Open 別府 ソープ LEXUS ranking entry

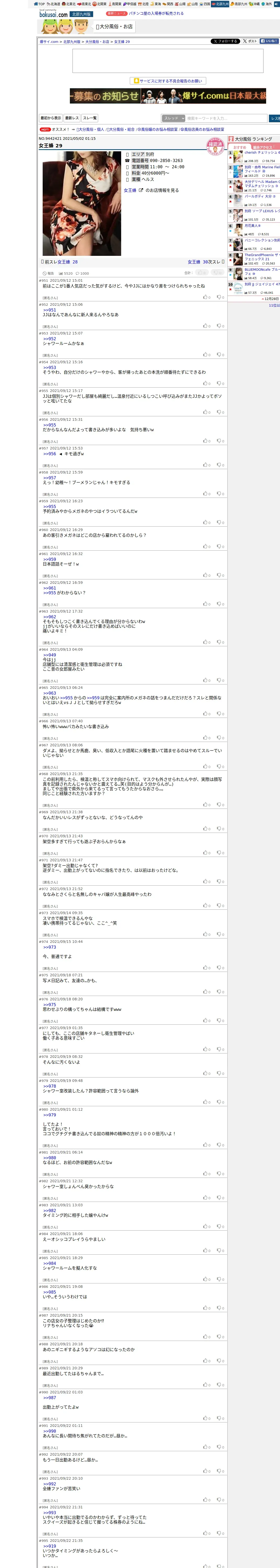(x=262, y=211)
